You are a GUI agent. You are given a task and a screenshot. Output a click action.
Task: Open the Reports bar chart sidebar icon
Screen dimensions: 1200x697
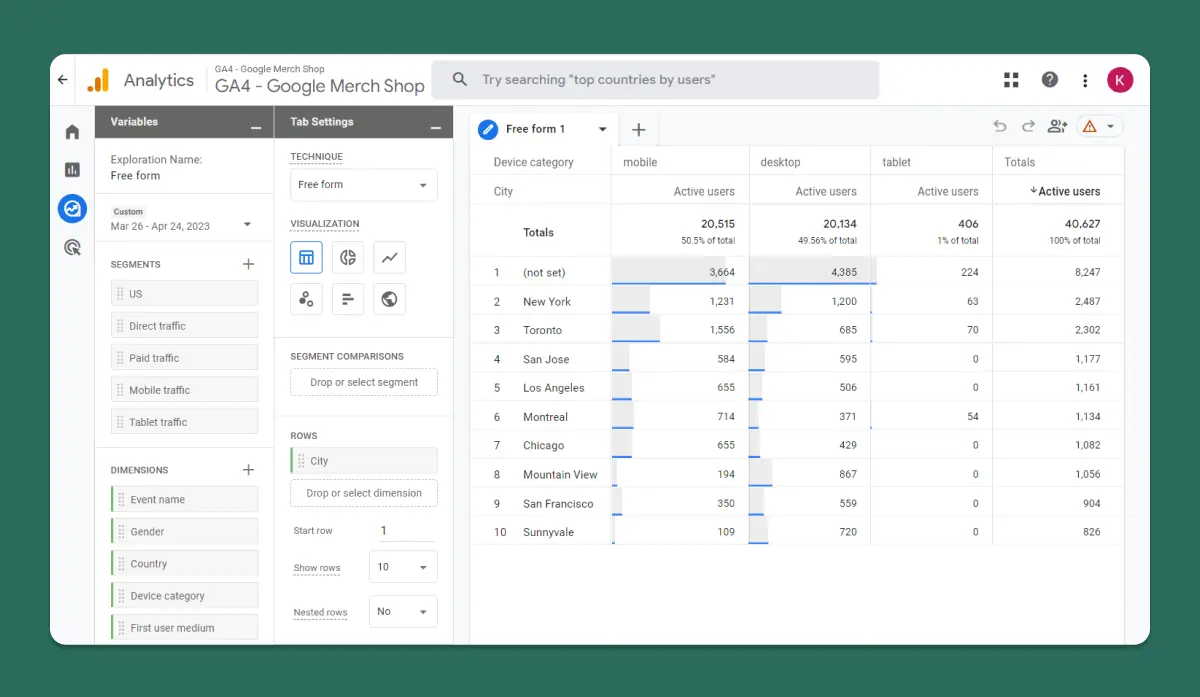click(72, 170)
